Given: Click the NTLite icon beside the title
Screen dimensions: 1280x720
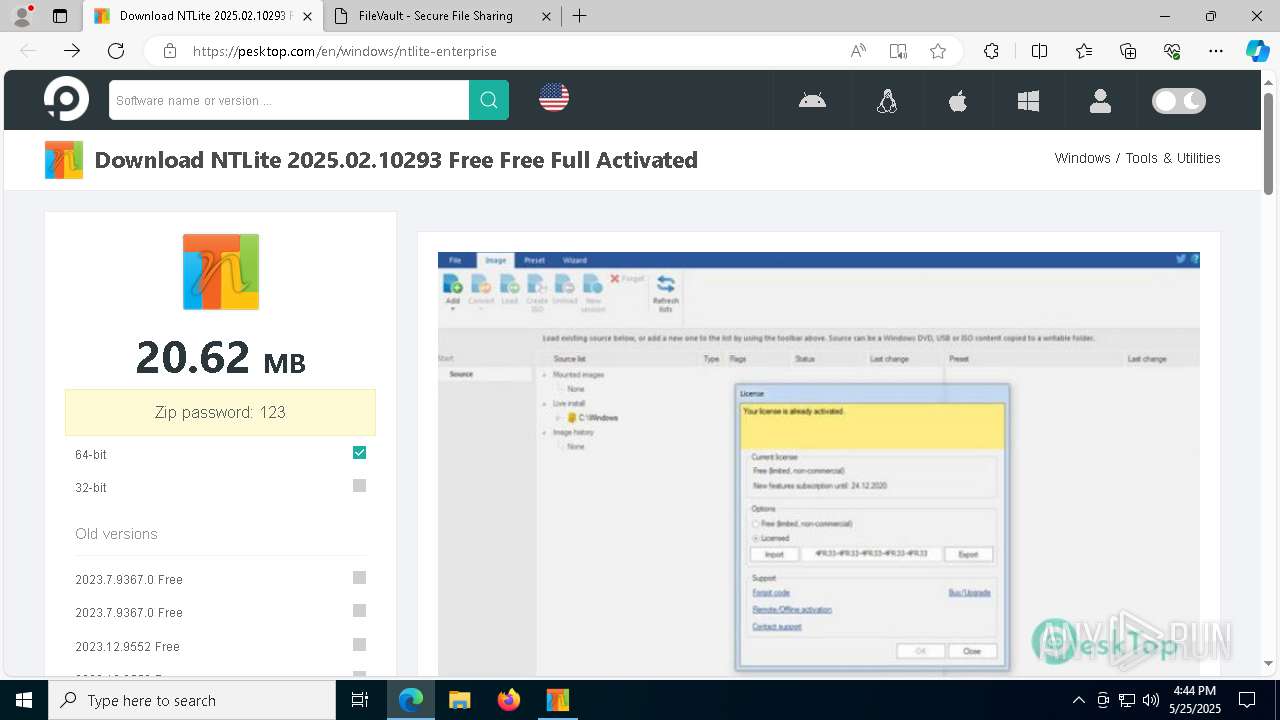Looking at the screenshot, I should [x=64, y=160].
